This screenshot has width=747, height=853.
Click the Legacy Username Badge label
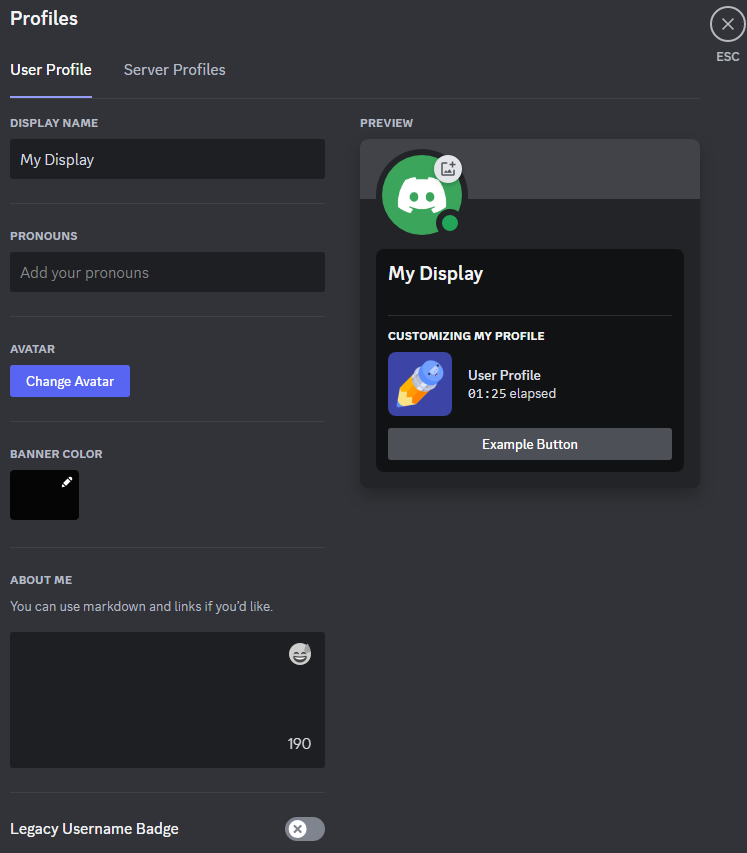tap(94, 829)
